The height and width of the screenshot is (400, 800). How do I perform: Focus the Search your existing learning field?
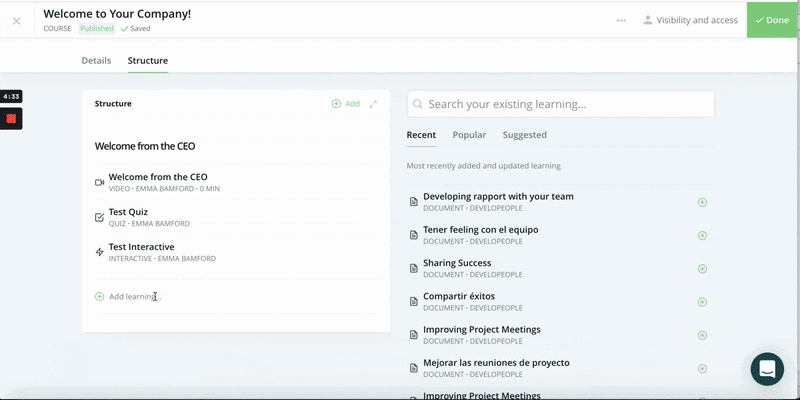tap(561, 104)
